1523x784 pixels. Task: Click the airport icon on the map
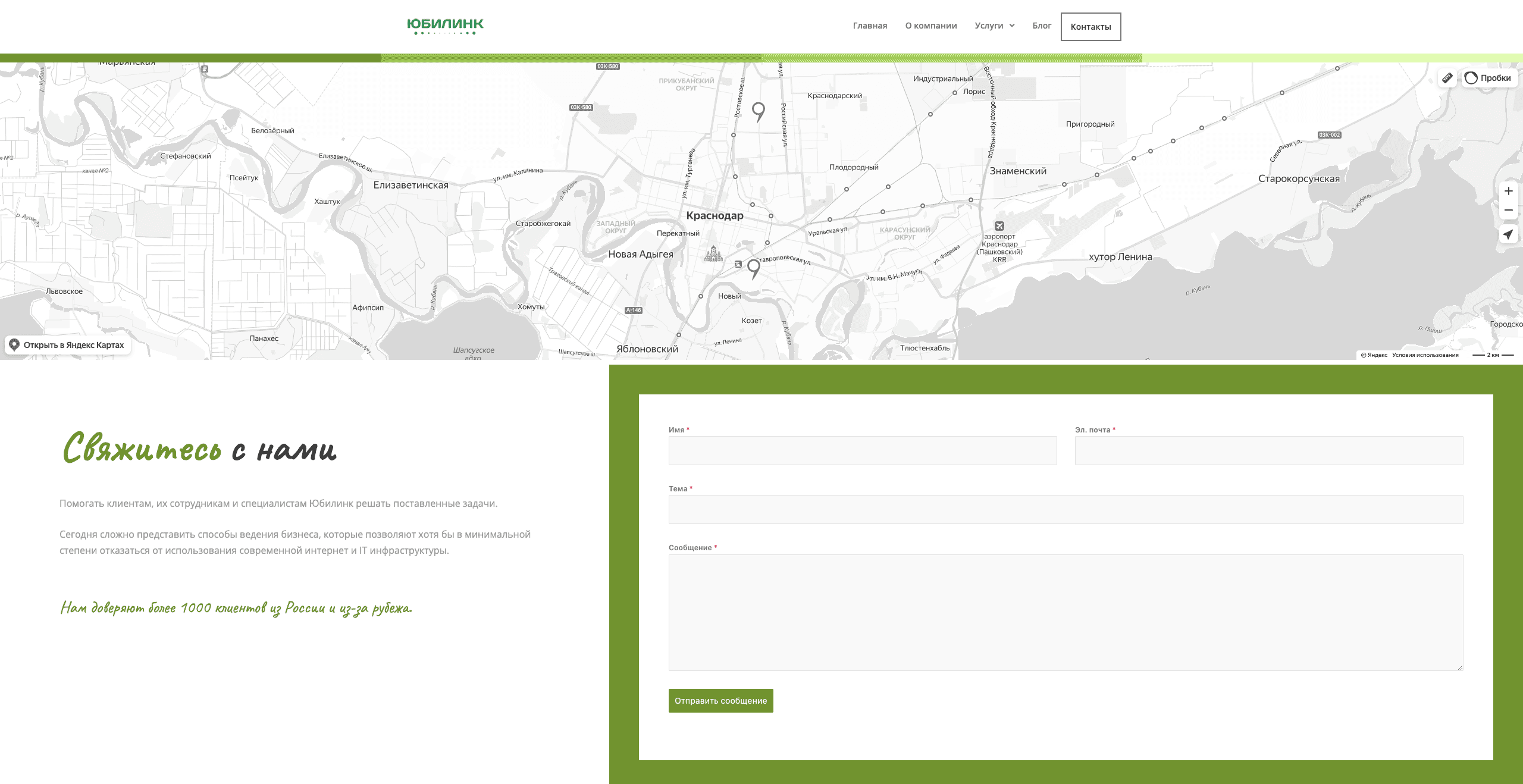click(x=999, y=226)
